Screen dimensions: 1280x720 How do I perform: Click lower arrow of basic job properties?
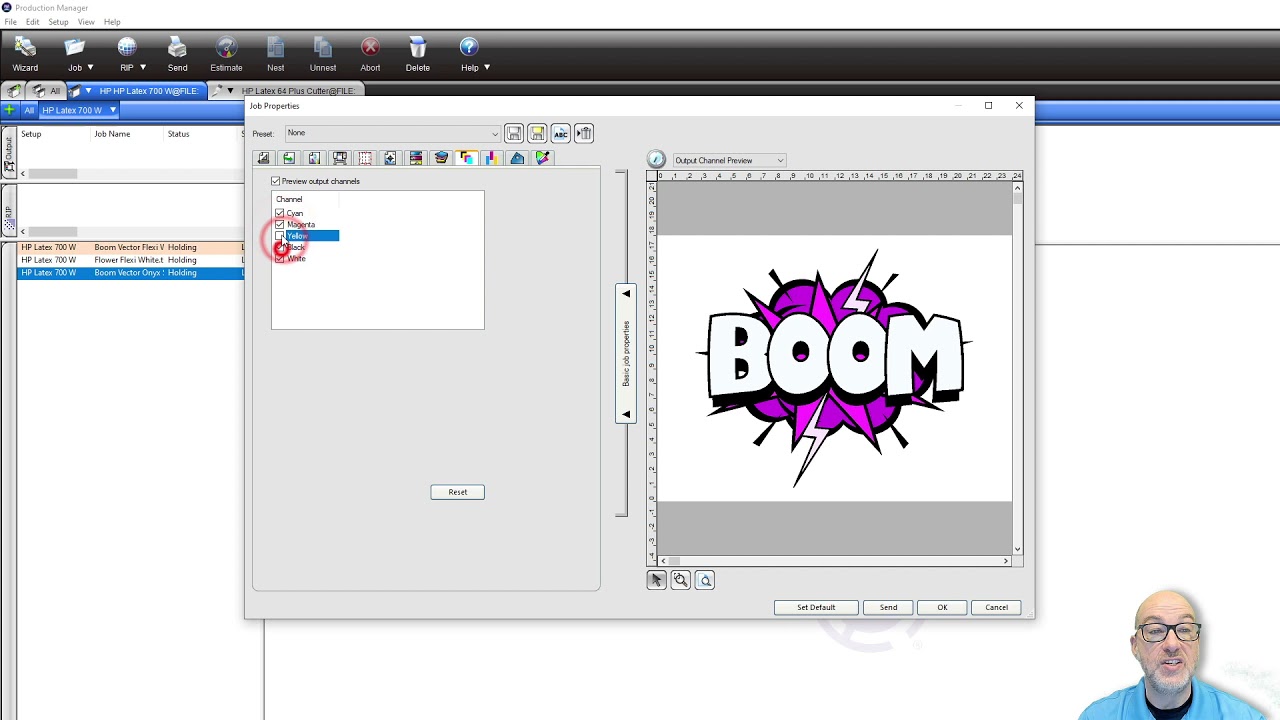626,414
